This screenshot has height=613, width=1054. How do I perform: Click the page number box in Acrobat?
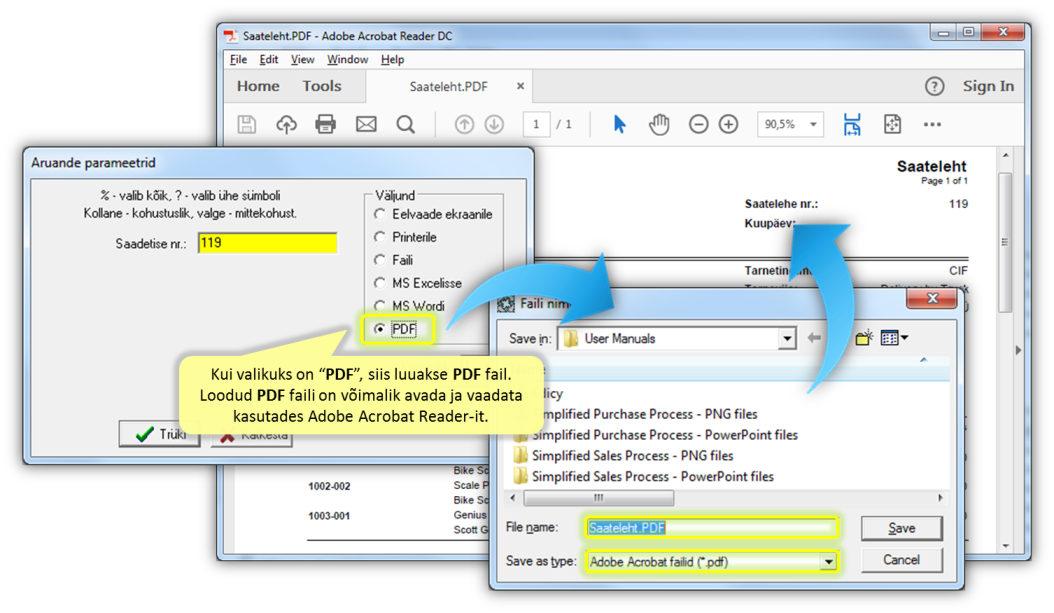coord(536,124)
